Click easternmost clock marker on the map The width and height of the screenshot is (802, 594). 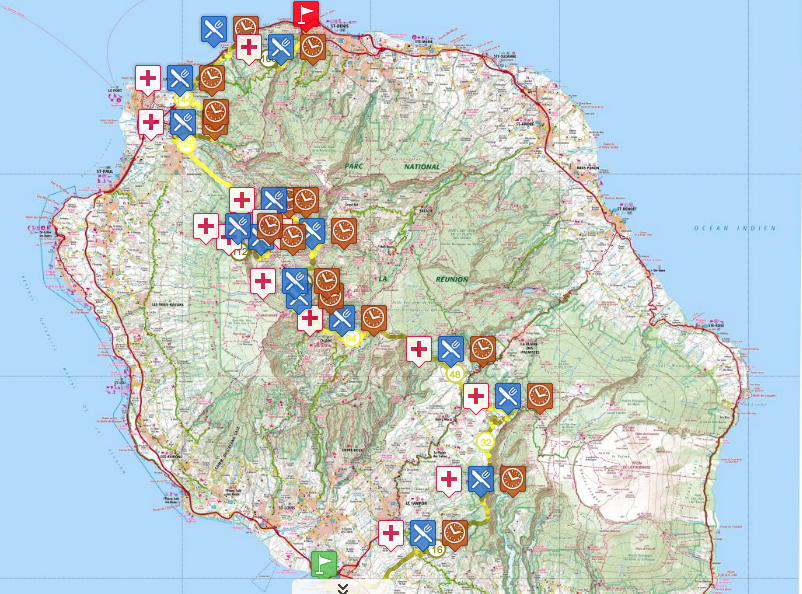(x=540, y=396)
